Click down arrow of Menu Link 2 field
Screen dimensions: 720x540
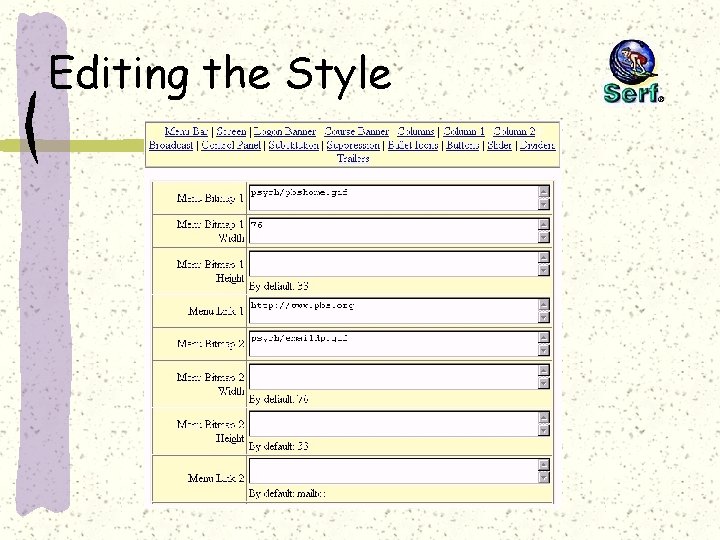544,478
